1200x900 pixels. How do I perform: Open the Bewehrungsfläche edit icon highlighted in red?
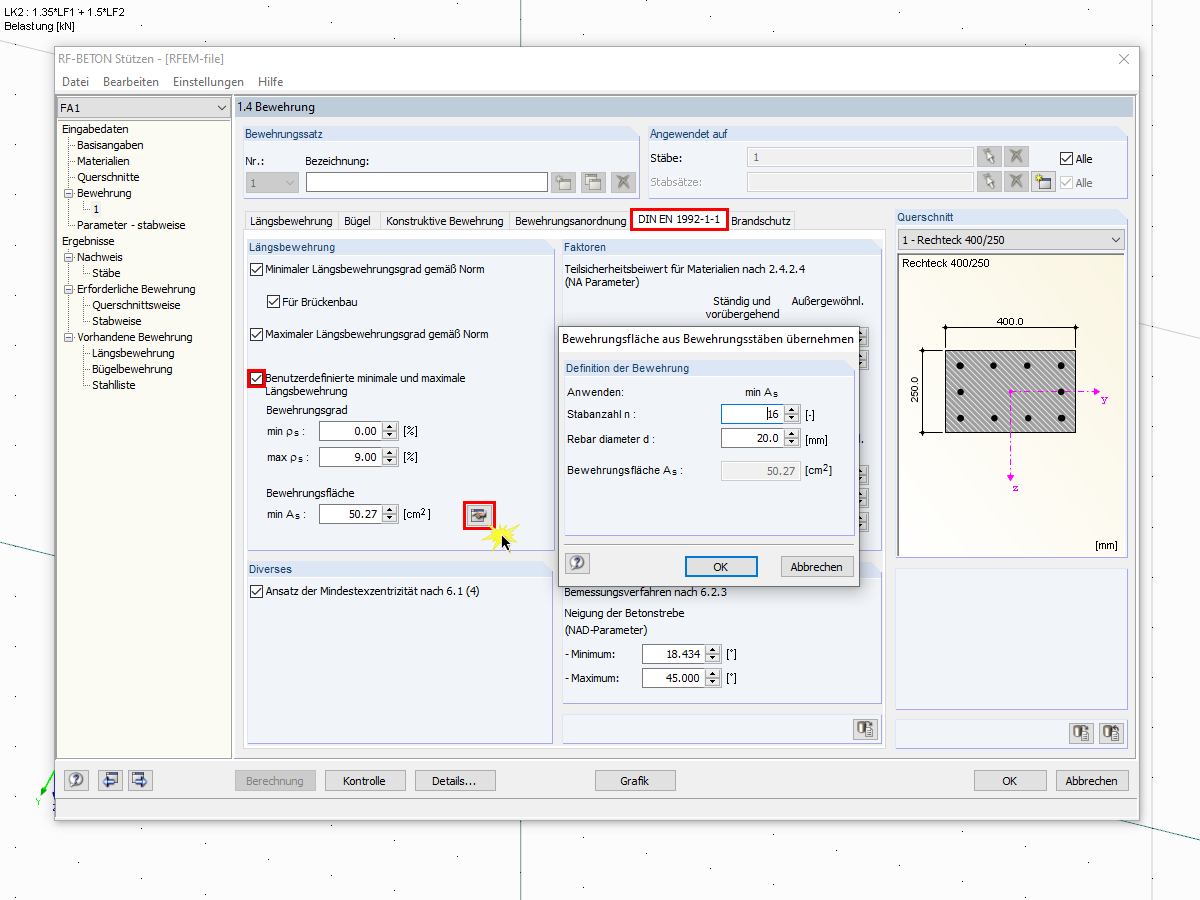click(479, 515)
